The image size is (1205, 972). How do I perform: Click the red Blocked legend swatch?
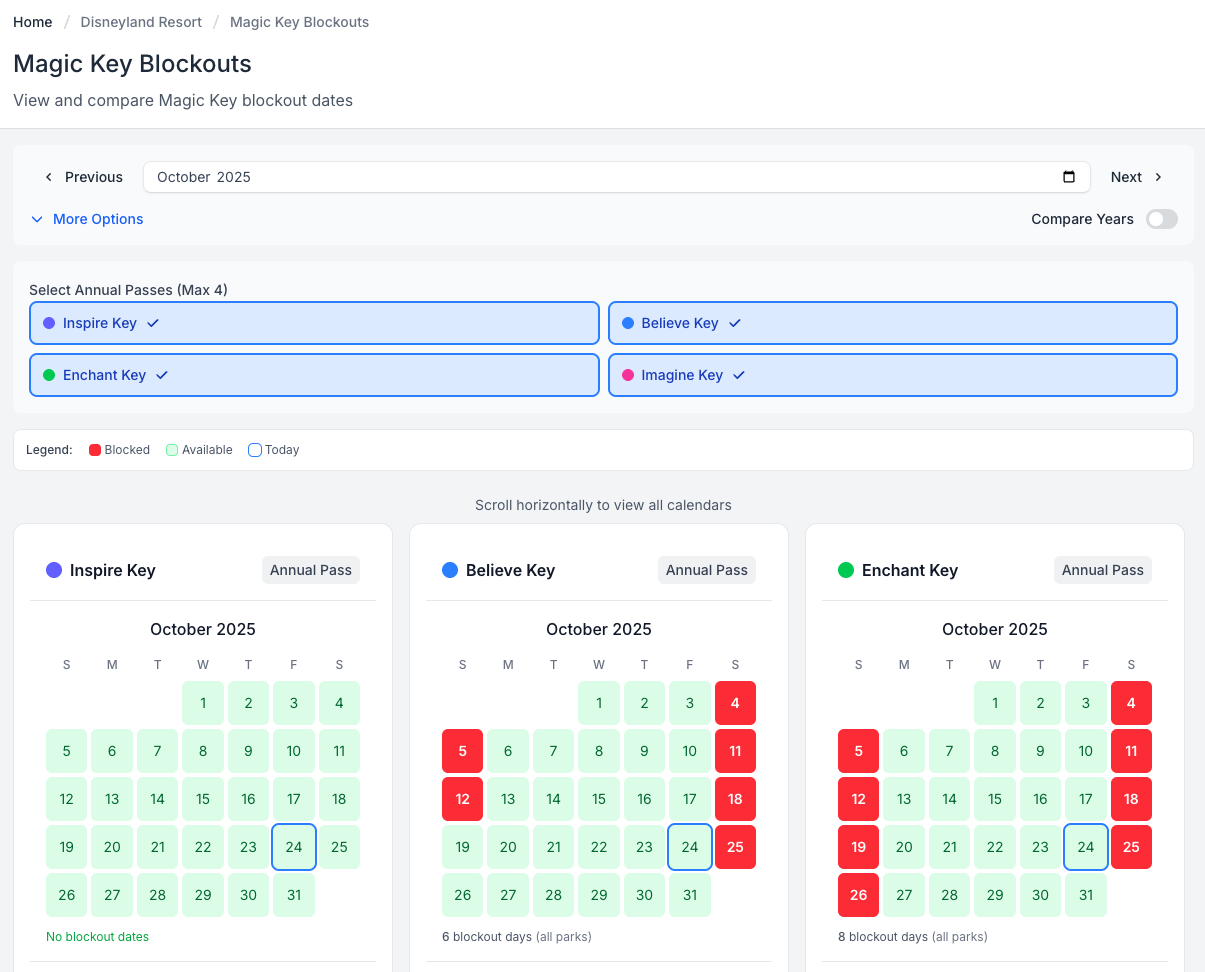click(x=95, y=450)
